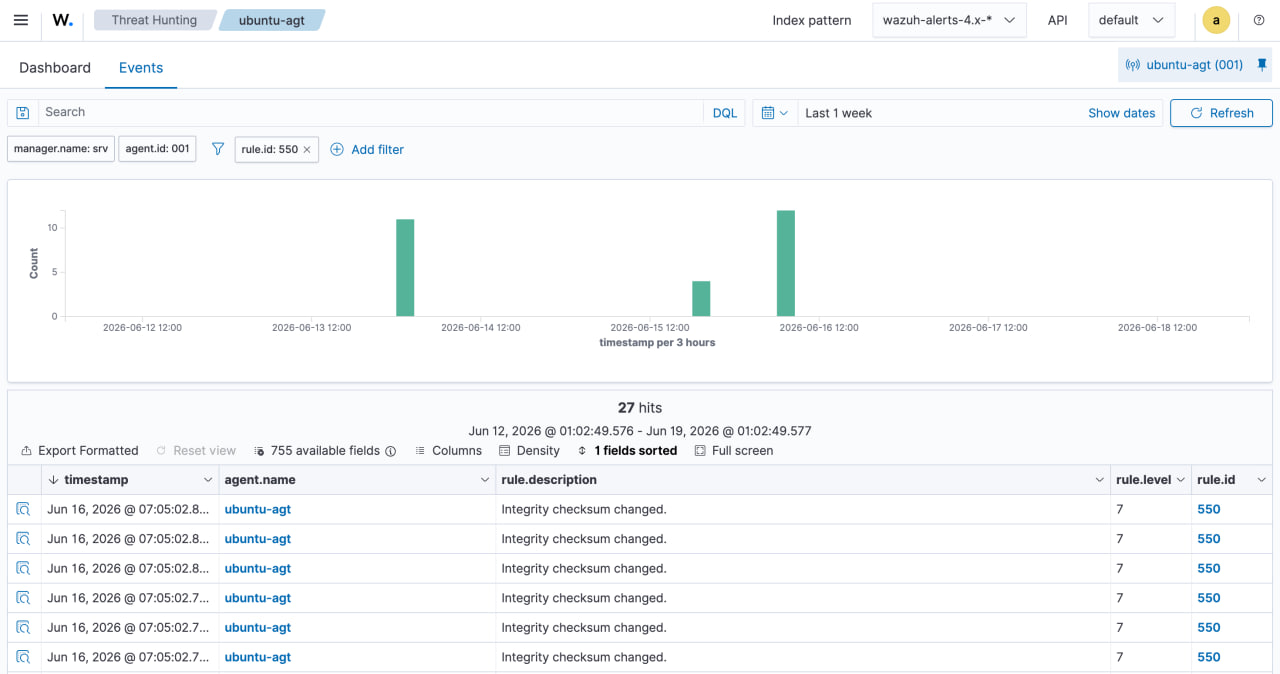Open the calendar quick date menu
This screenshot has width=1280, height=674.
click(774, 113)
